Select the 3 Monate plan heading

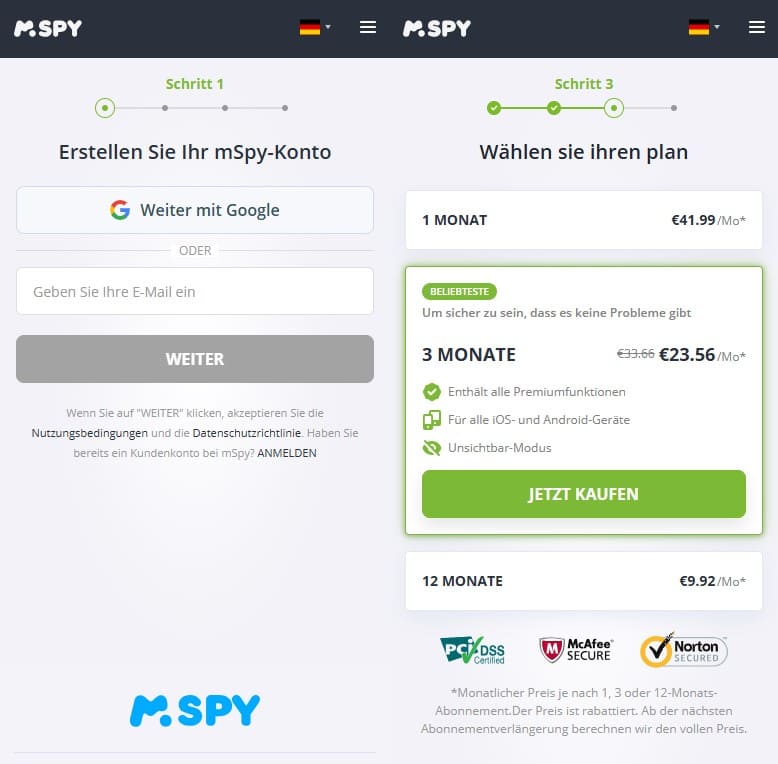point(469,355)
